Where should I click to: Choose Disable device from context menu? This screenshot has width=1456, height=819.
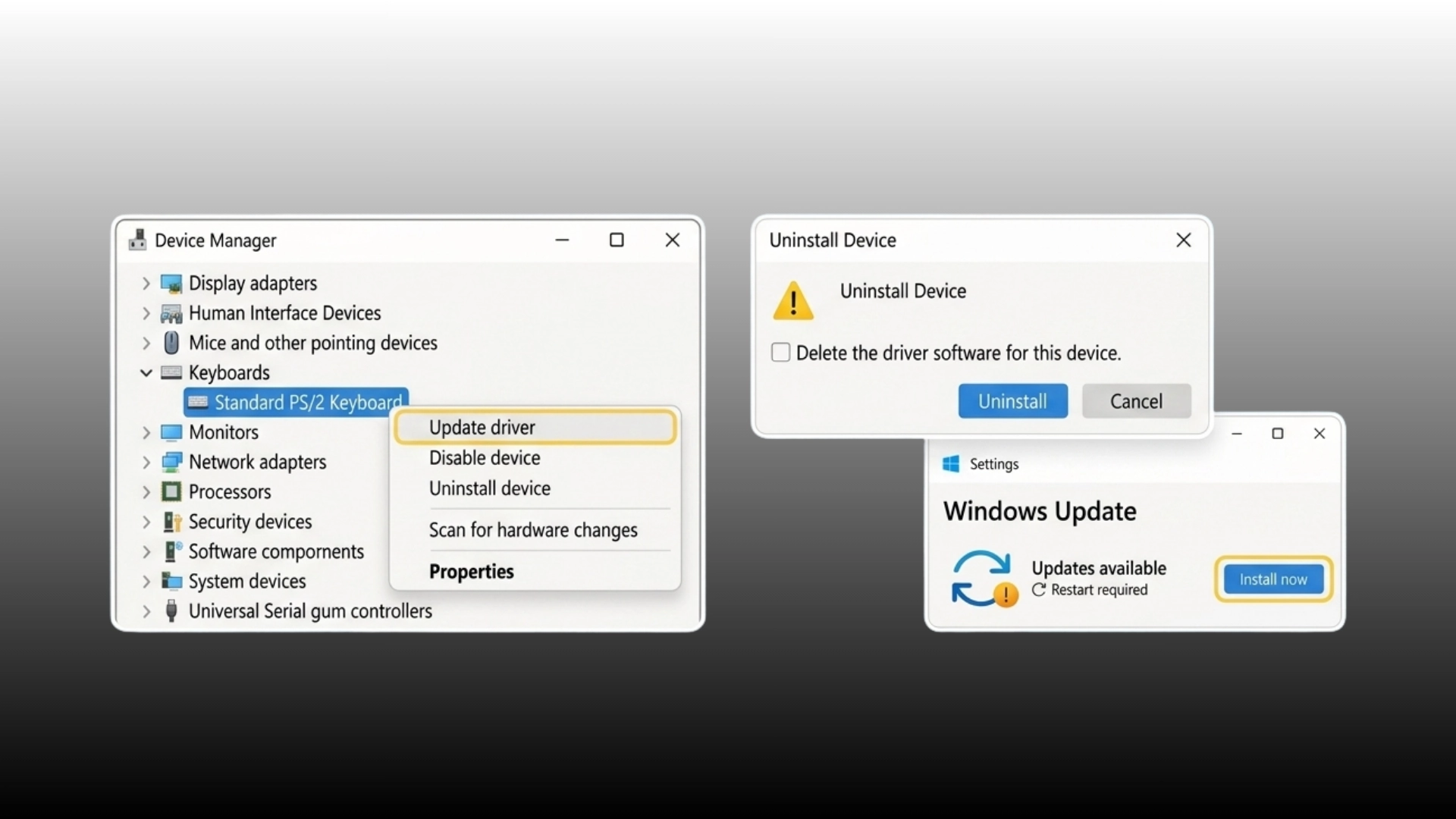[x=535, y=458]
